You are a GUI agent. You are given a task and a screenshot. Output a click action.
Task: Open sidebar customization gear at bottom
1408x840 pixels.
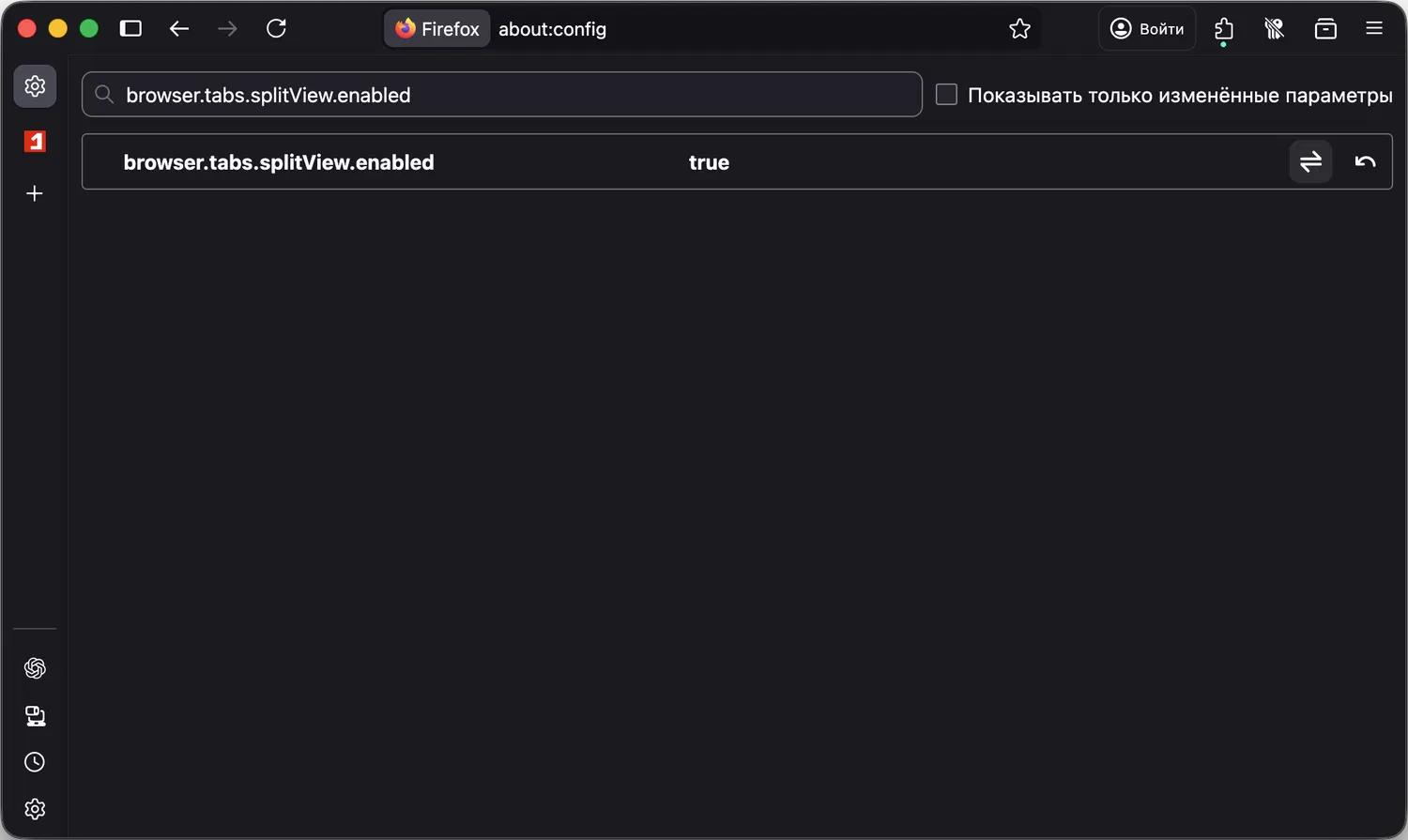pyautogui.click(x=35, y=809)
